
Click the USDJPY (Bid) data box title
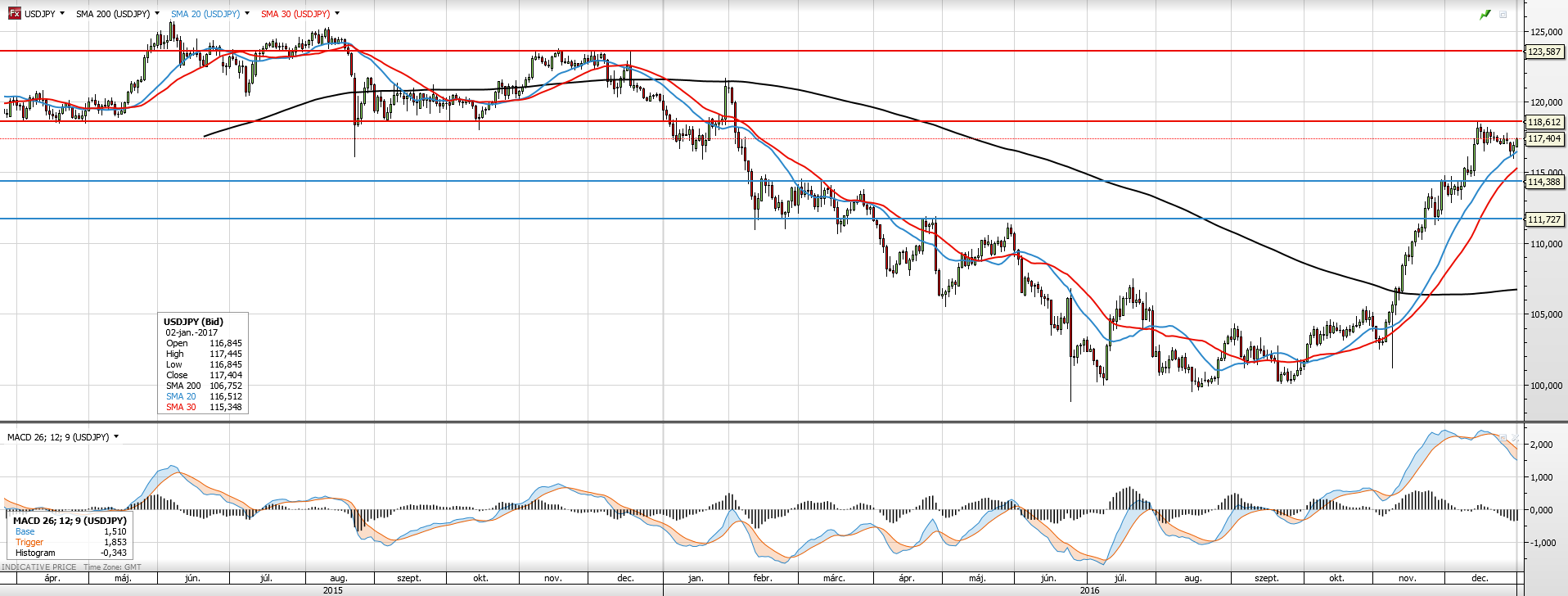pyautogui.click(x=193, y=322)
